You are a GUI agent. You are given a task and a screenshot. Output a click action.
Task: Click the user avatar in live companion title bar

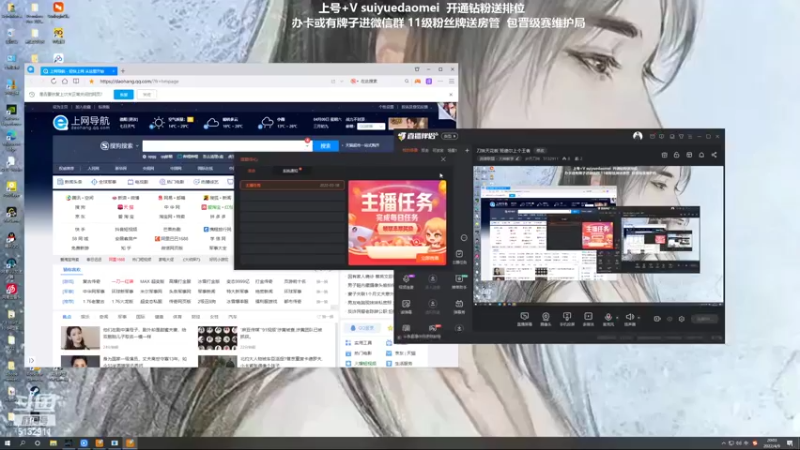coord(637,136)
